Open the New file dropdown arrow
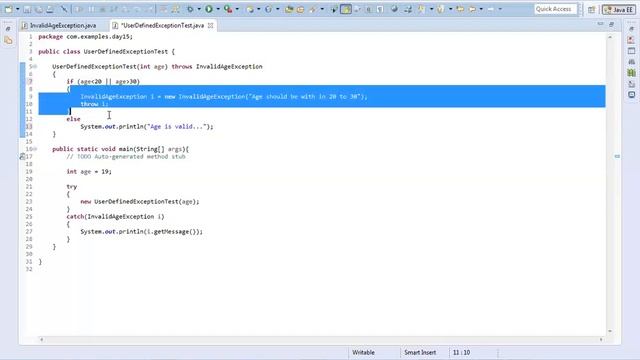Viewport: 640px width, 360px height. click(x=18, y=9)
